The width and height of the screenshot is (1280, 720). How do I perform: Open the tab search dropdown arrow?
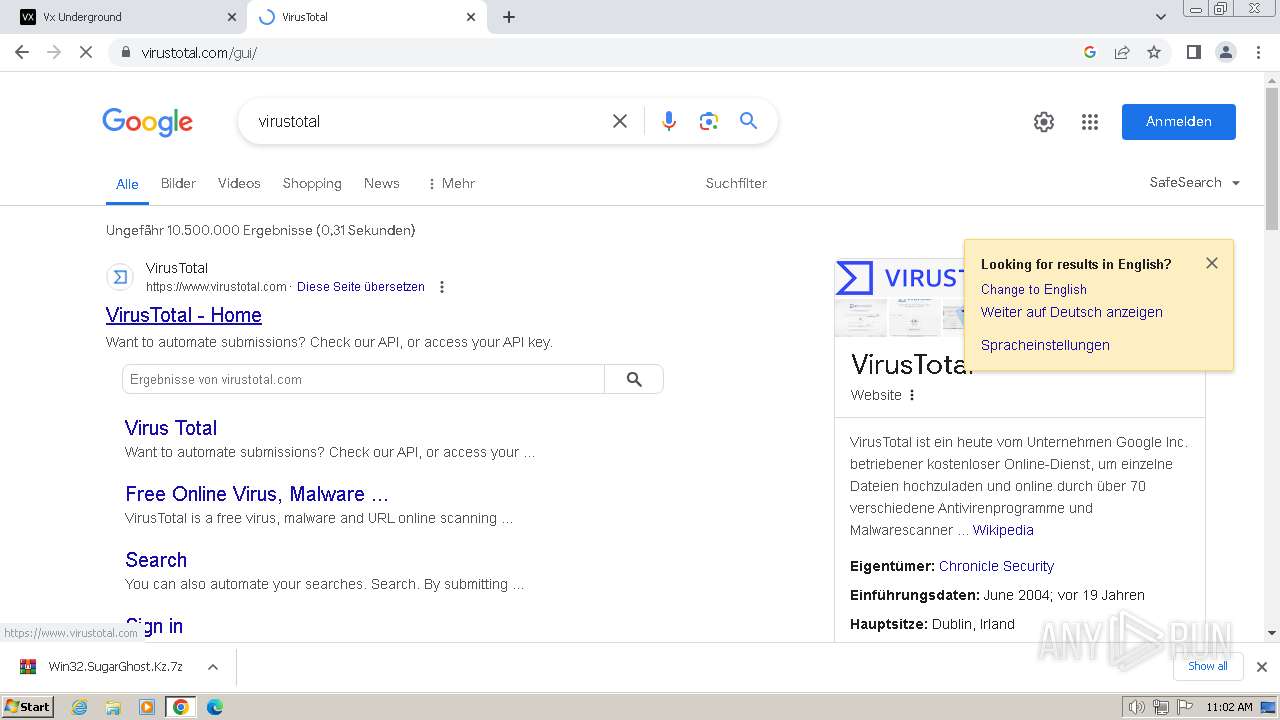tap(1161, 17)
